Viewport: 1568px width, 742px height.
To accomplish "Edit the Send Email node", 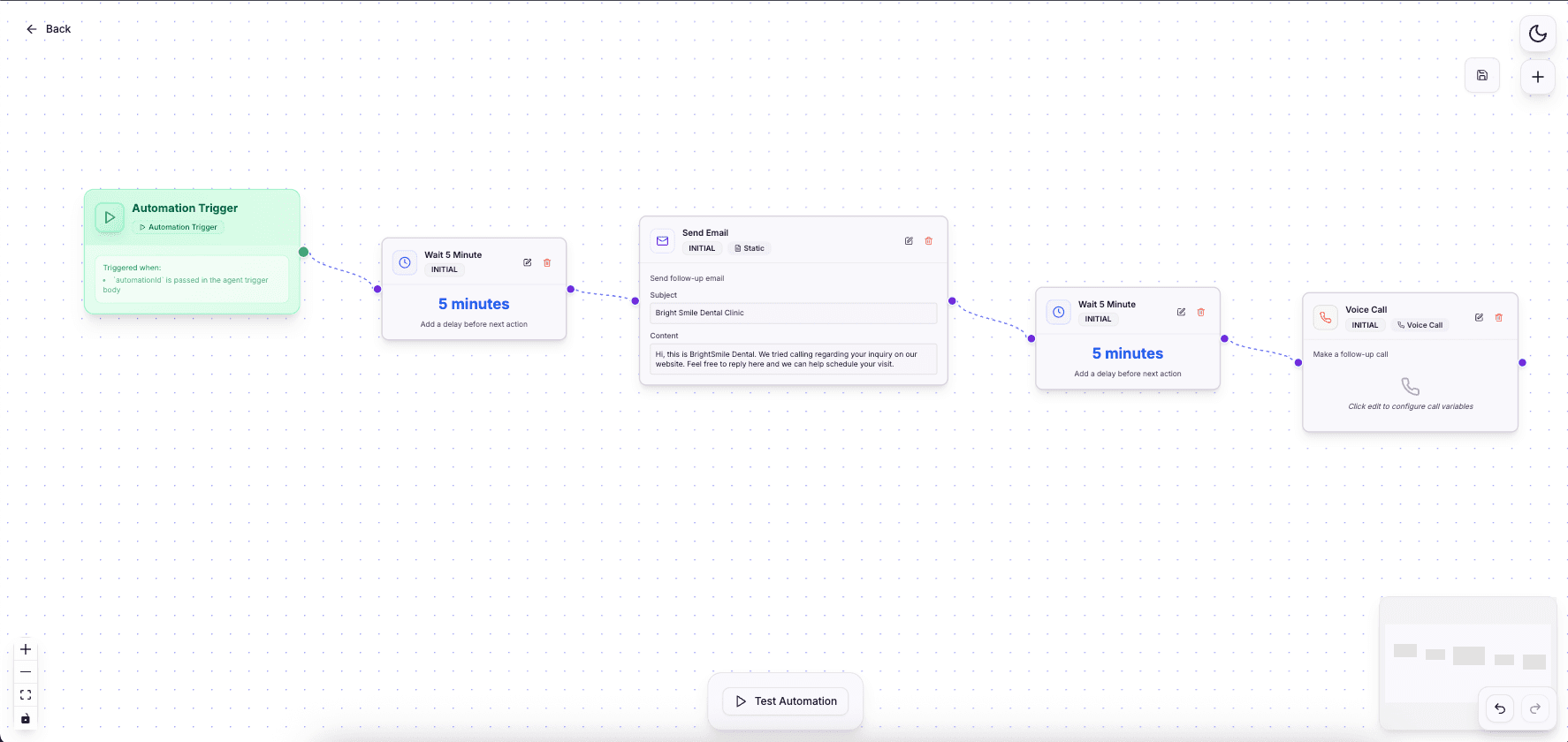I will [x=909, y=241].
